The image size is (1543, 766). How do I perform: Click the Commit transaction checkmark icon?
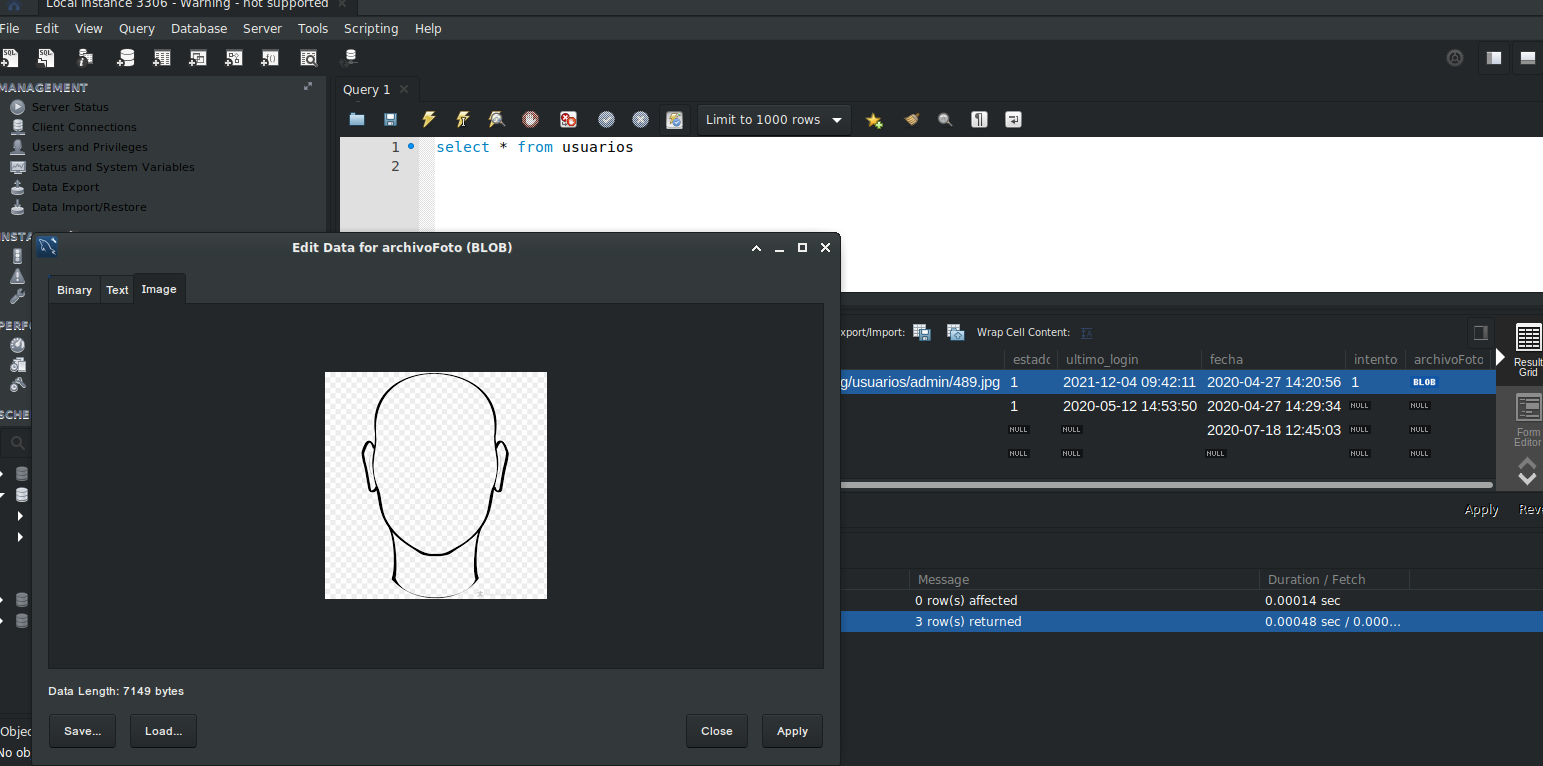pyautogui.click(x=606, y=120)
